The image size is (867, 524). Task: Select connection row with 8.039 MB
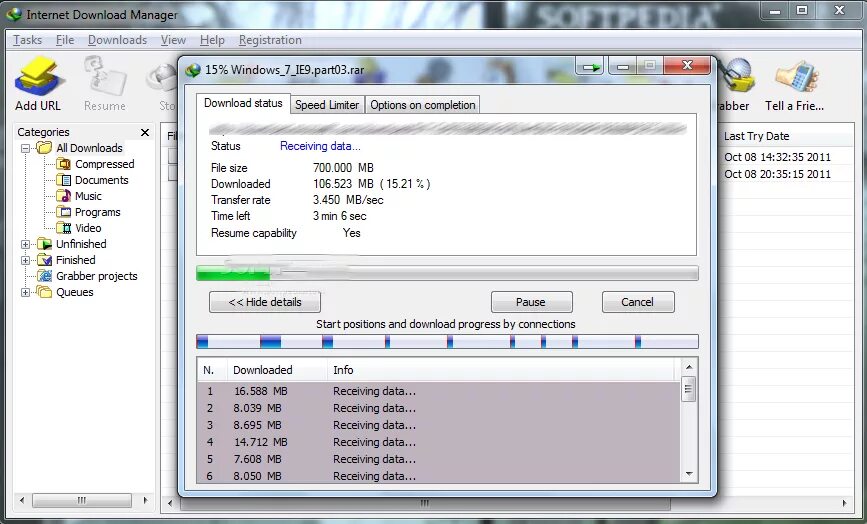(x=438, y=408)
